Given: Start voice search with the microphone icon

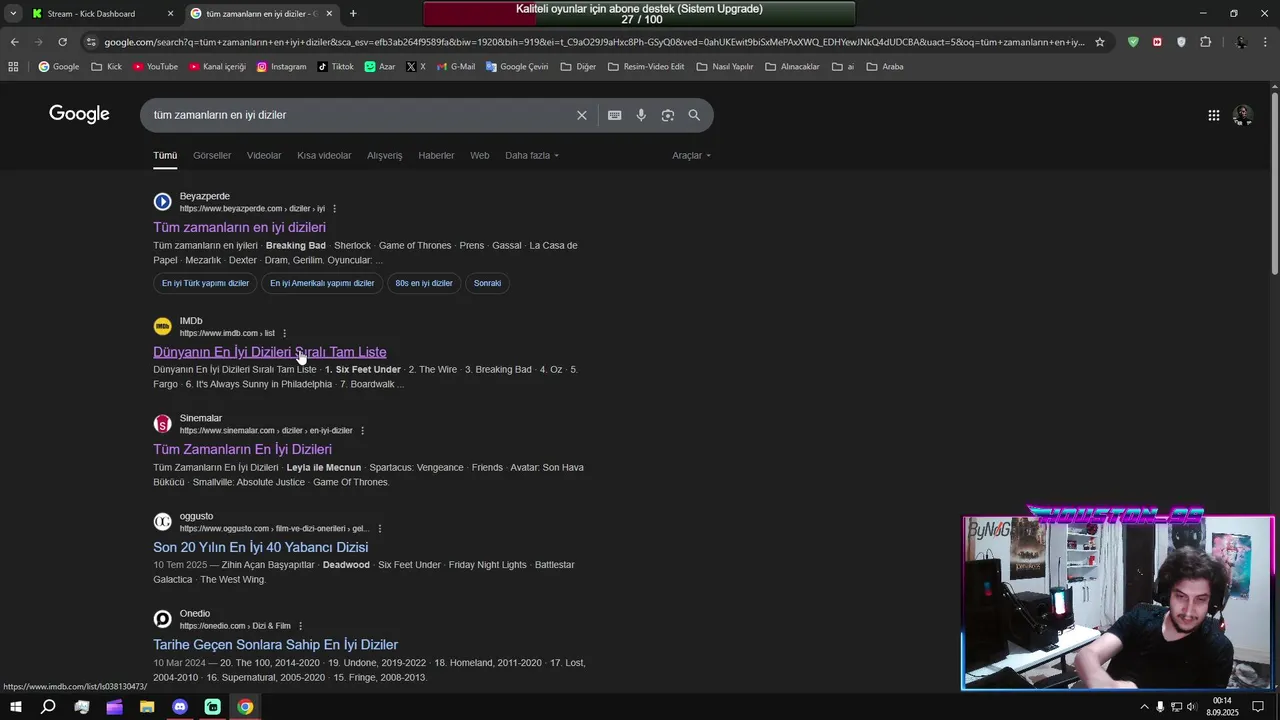Looking at the screenshot, I should tap(641, 115).
